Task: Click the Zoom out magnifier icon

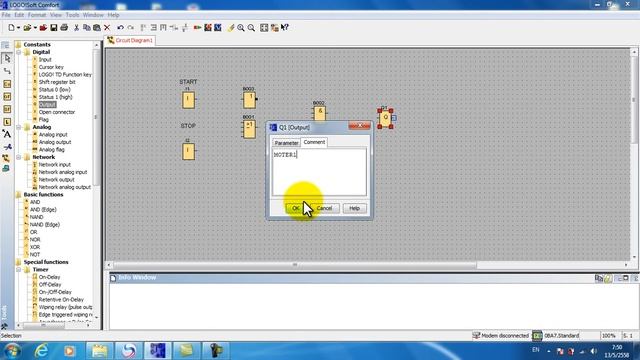Action: click(251, 28)
